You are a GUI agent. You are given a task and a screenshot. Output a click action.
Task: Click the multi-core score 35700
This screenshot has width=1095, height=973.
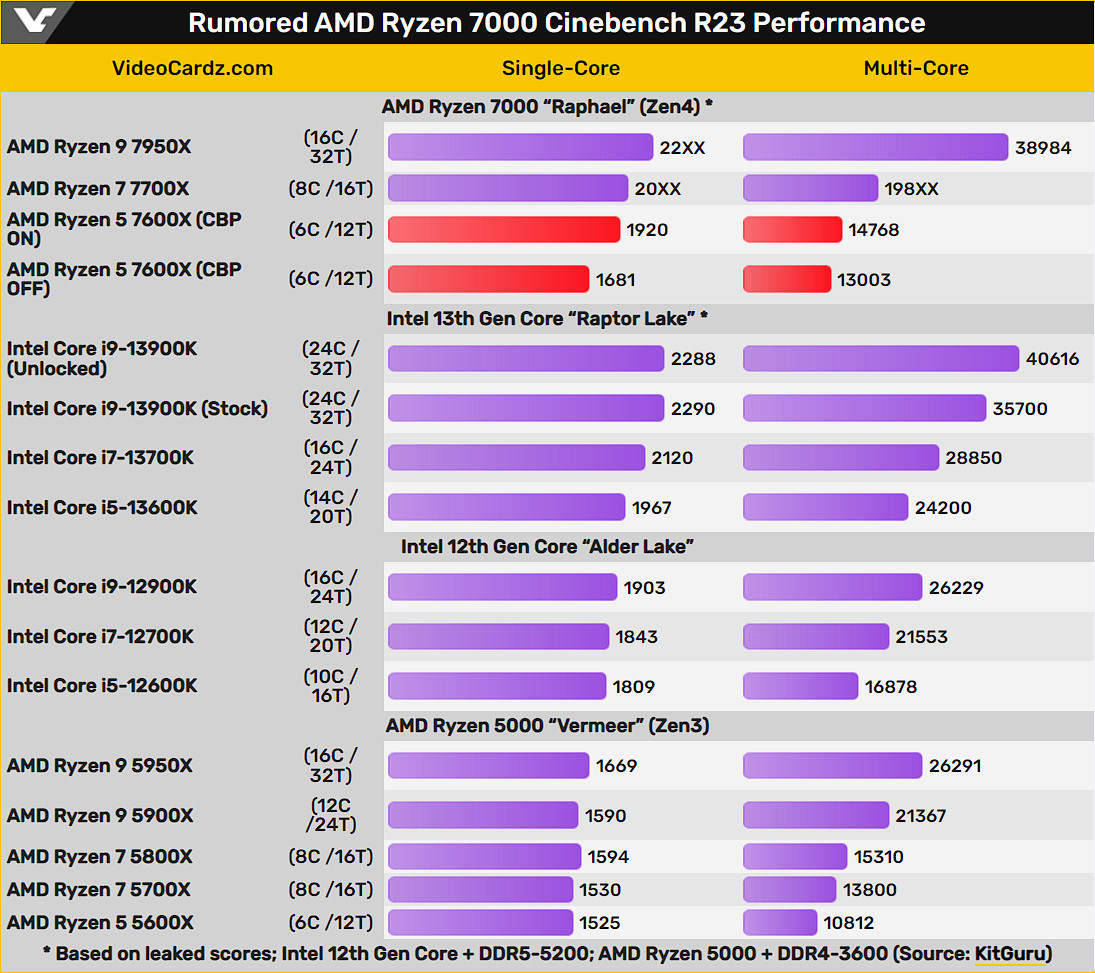pyautogui.click(x=1020, y=409)
